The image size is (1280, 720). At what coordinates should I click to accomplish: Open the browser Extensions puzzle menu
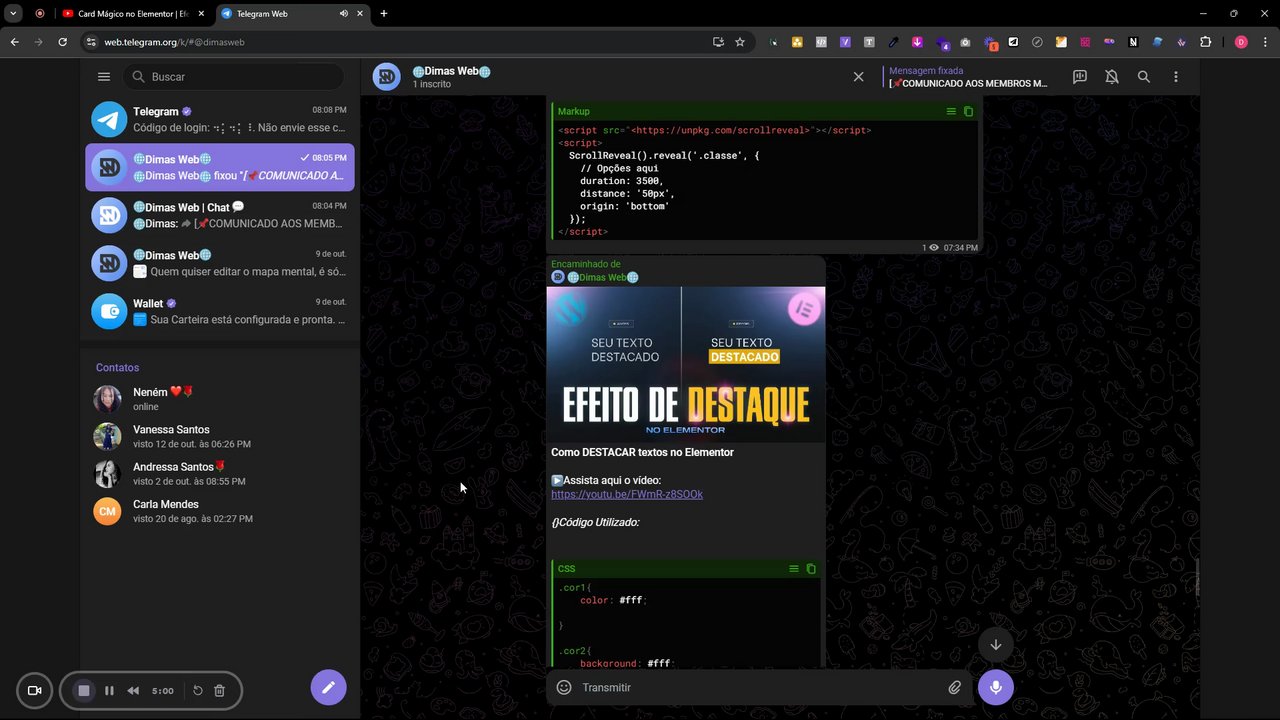point(1205,42)
